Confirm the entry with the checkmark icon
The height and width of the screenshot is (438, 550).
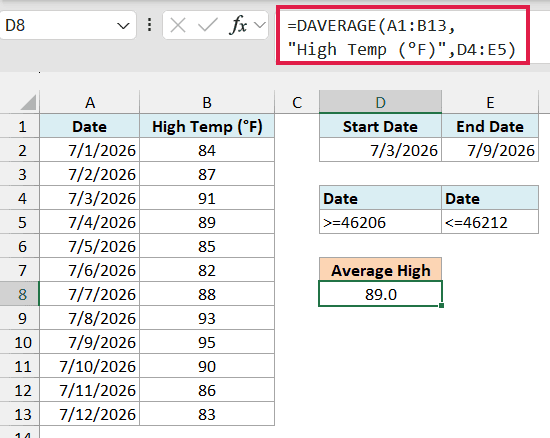[x=207, y=25]
